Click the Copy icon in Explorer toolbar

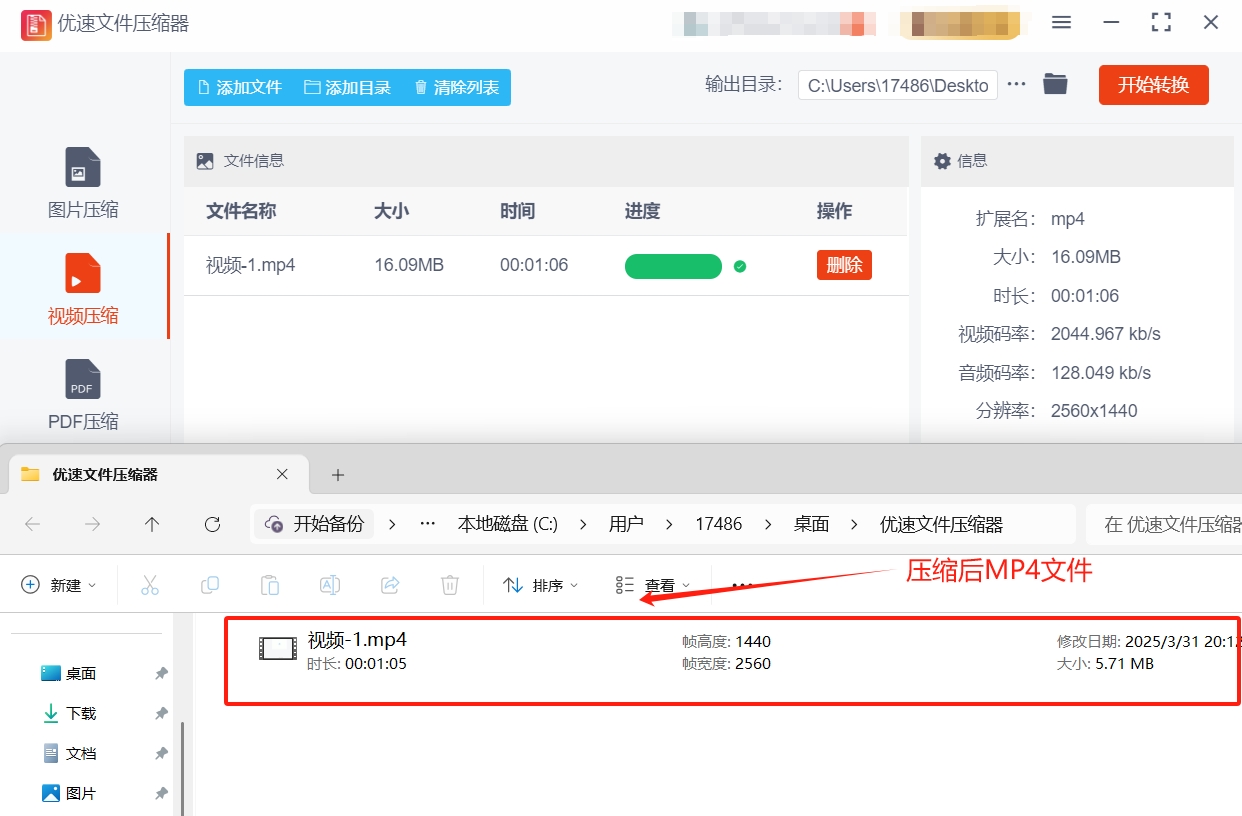coord(210,585)
